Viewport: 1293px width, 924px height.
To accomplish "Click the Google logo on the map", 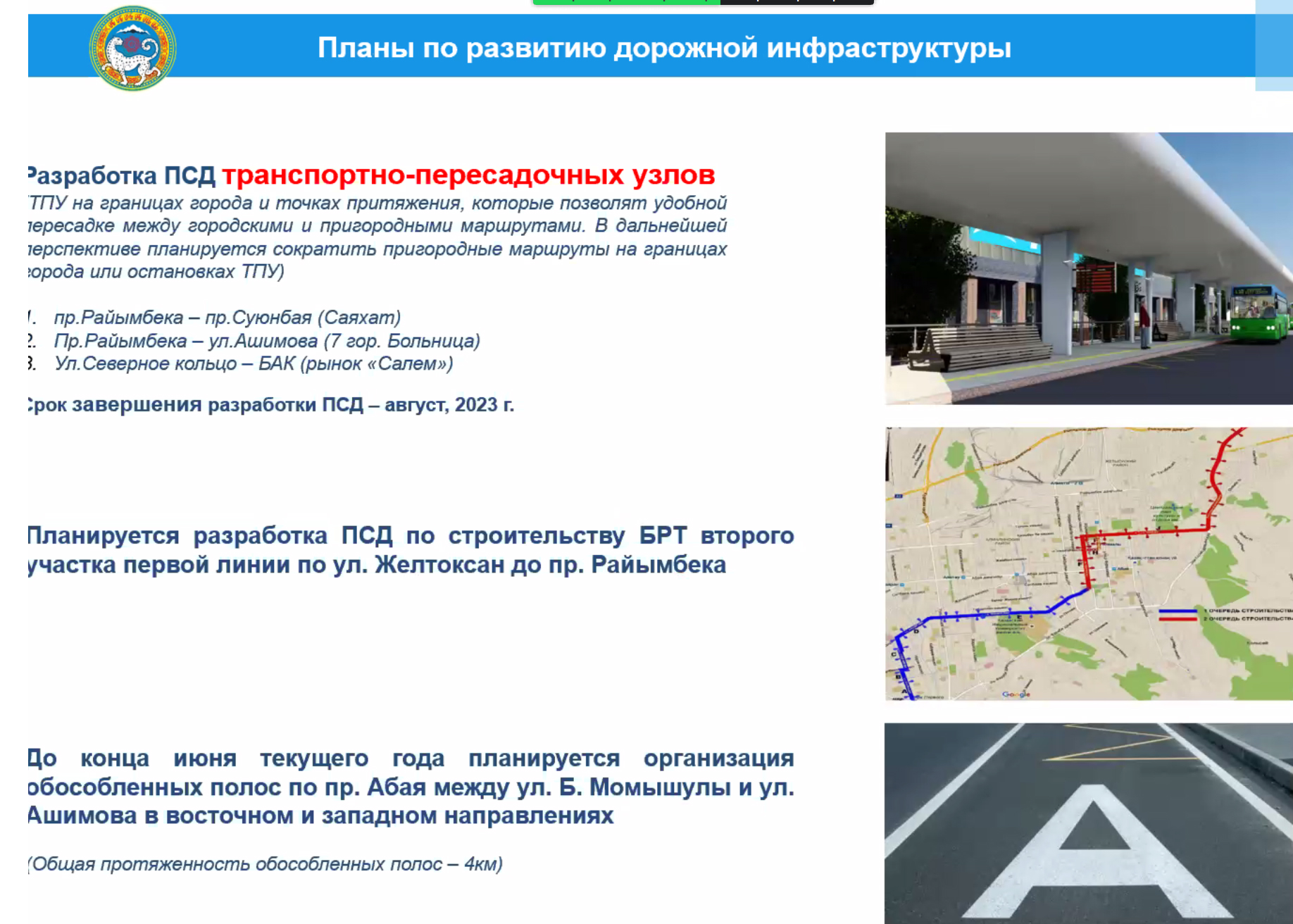I will (1016, 694).
